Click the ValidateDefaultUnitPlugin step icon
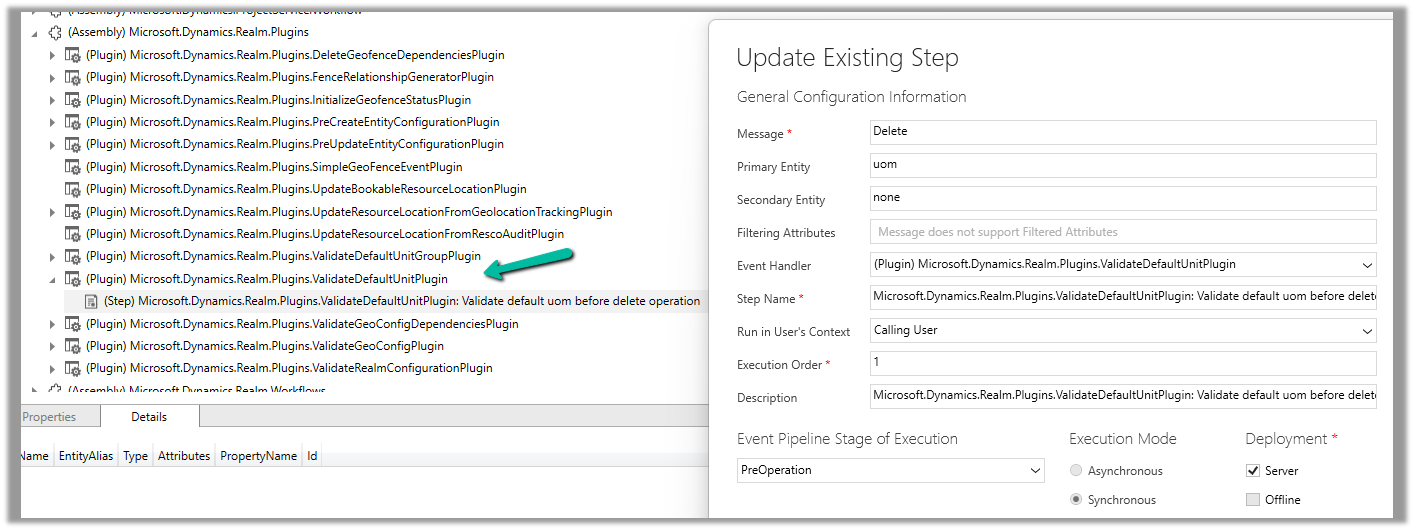Image resolution: width=1414 pixels, height=530 pixels. coord(91,301)
